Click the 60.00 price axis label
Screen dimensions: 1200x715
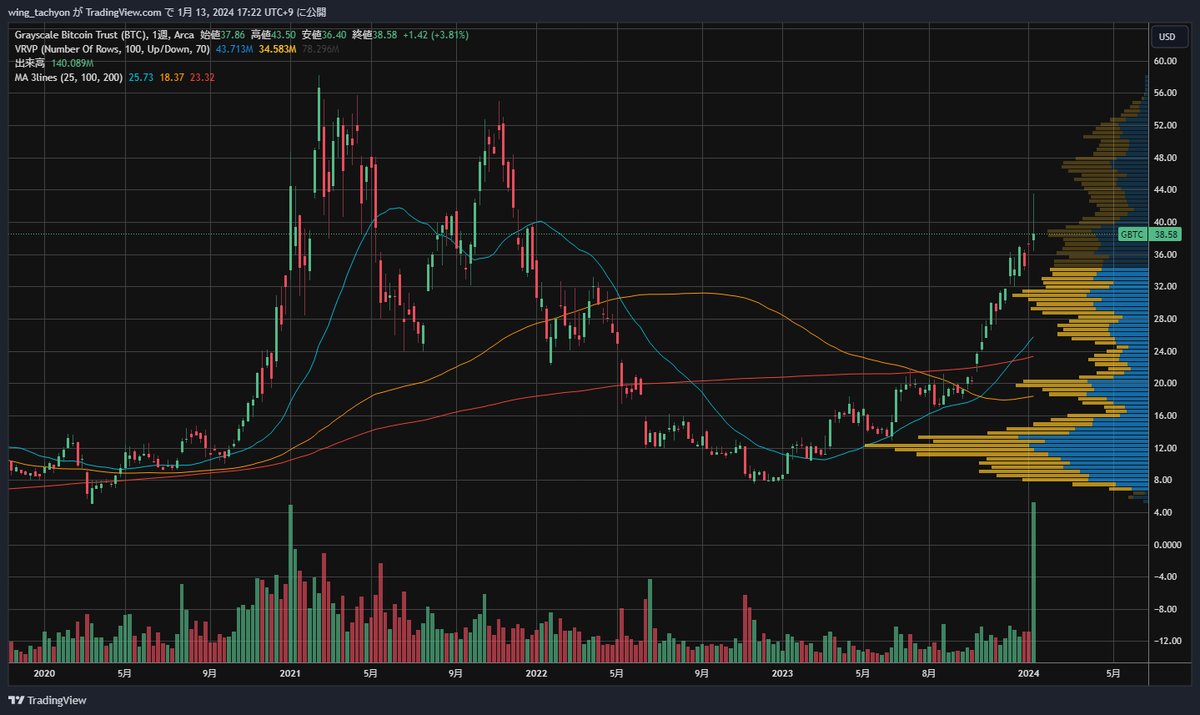pyautogui.click(x=1164, y=60)
